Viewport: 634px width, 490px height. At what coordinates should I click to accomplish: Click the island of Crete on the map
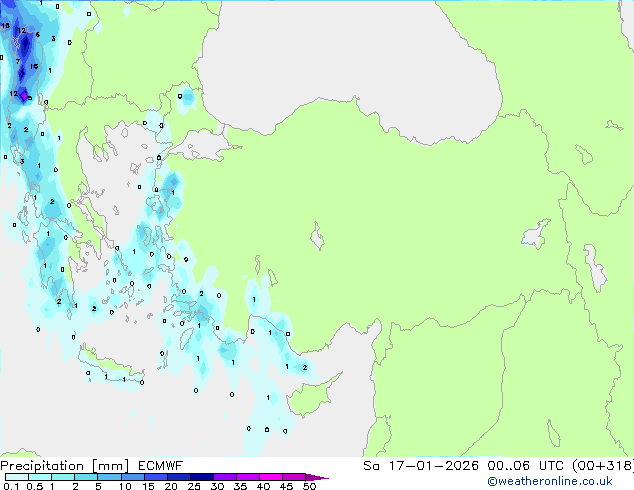coord(110,363)
